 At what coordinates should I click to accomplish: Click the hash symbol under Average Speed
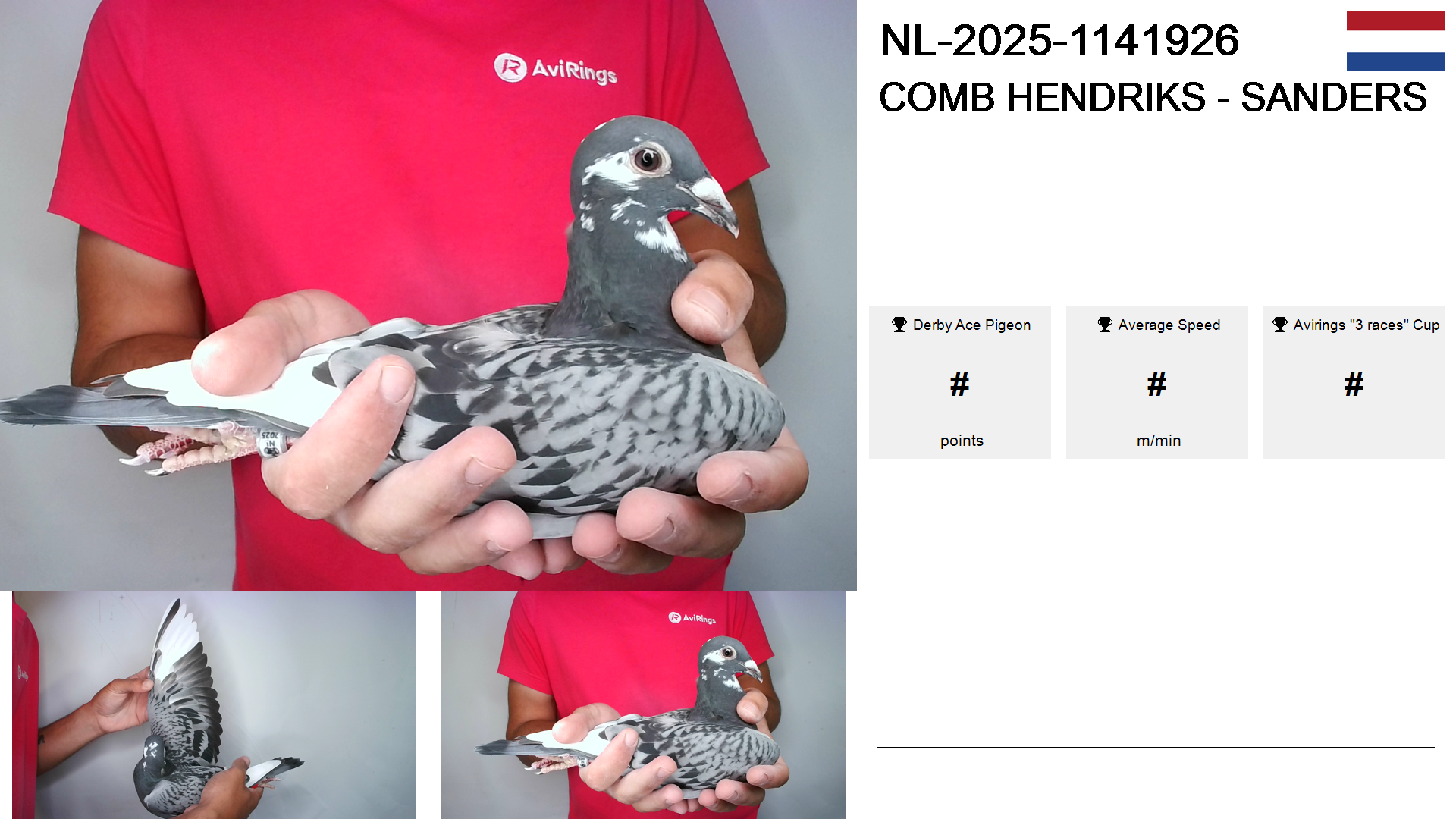coord(1156,384)
